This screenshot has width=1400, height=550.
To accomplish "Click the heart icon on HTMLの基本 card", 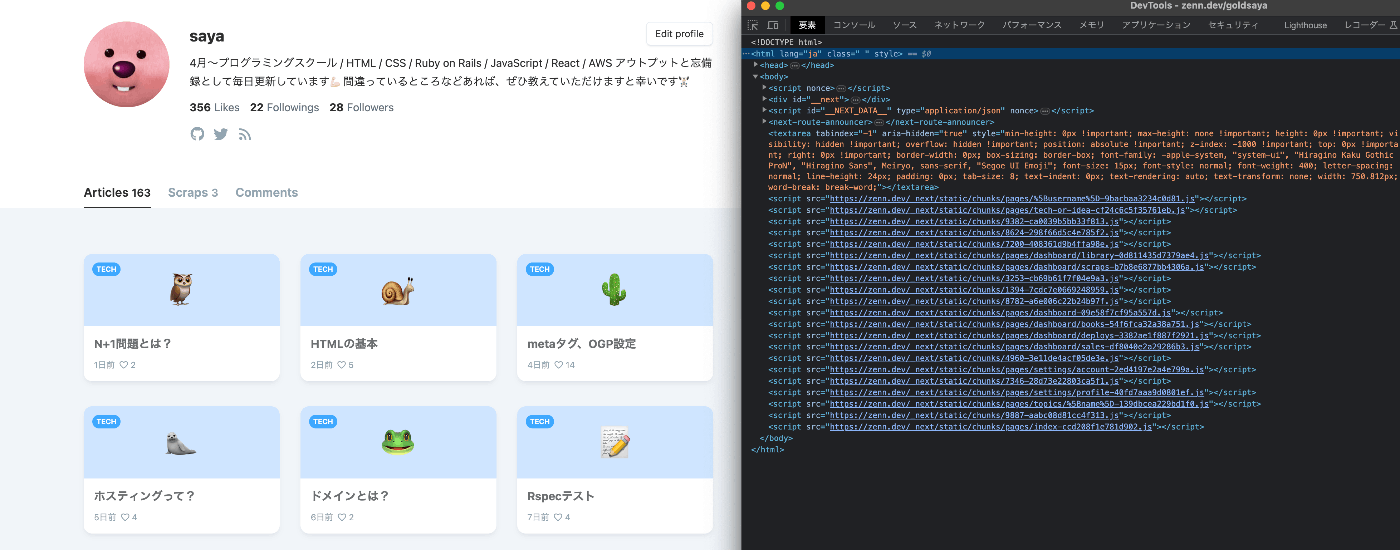I will (341, 365).
